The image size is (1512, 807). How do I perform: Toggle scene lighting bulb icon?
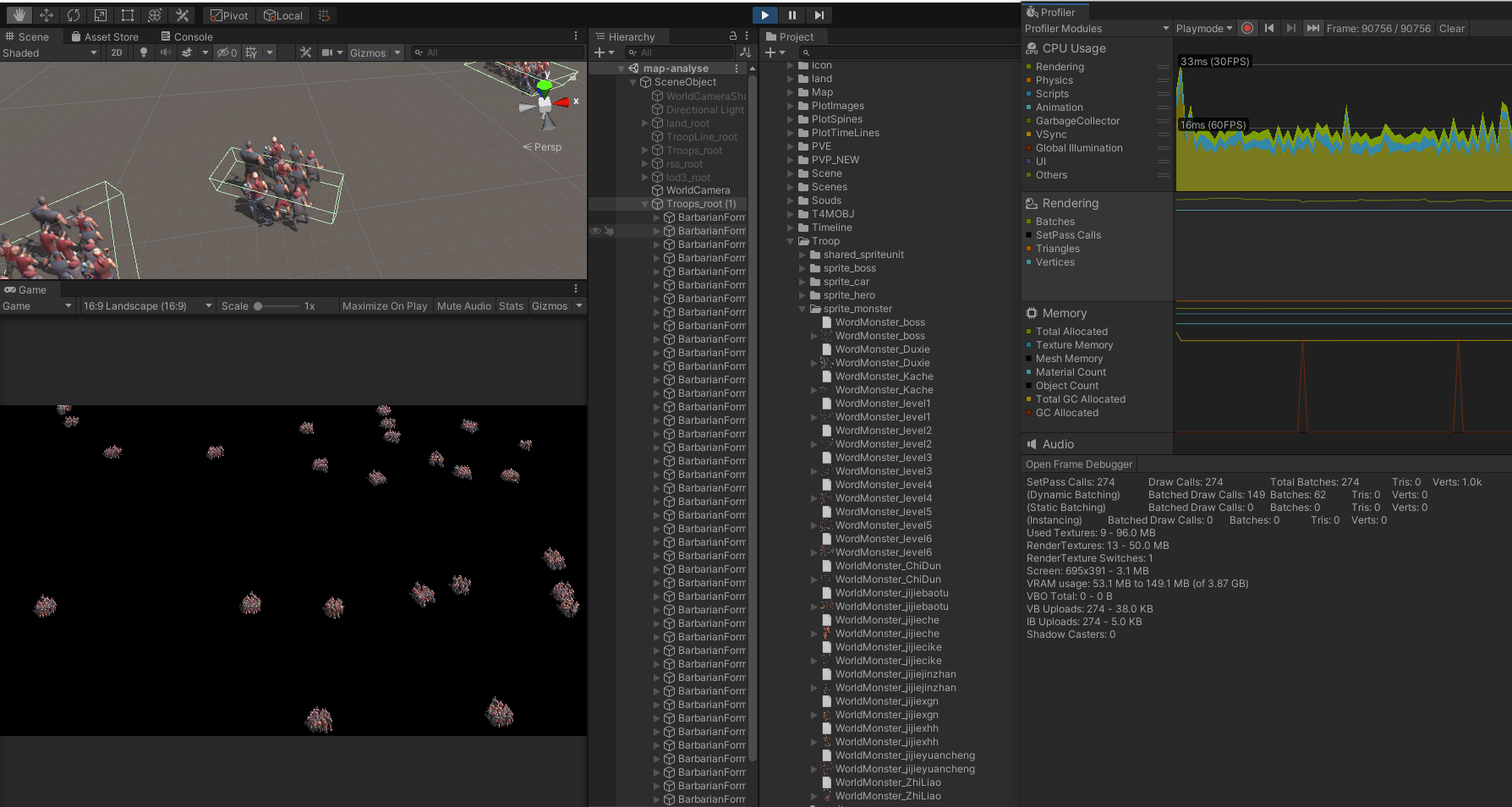143,52
